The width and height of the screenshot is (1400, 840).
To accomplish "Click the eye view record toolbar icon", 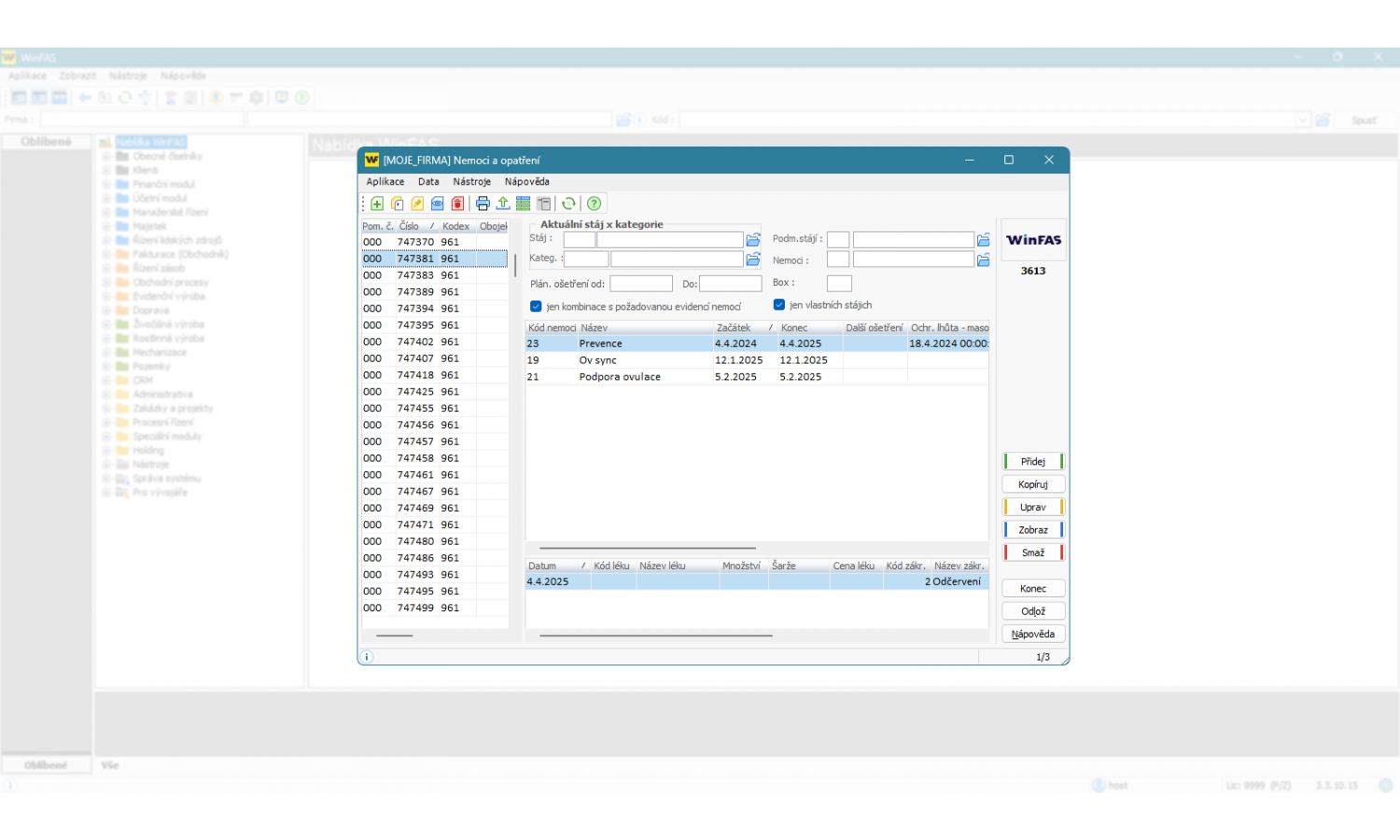I will coord(438,203).
